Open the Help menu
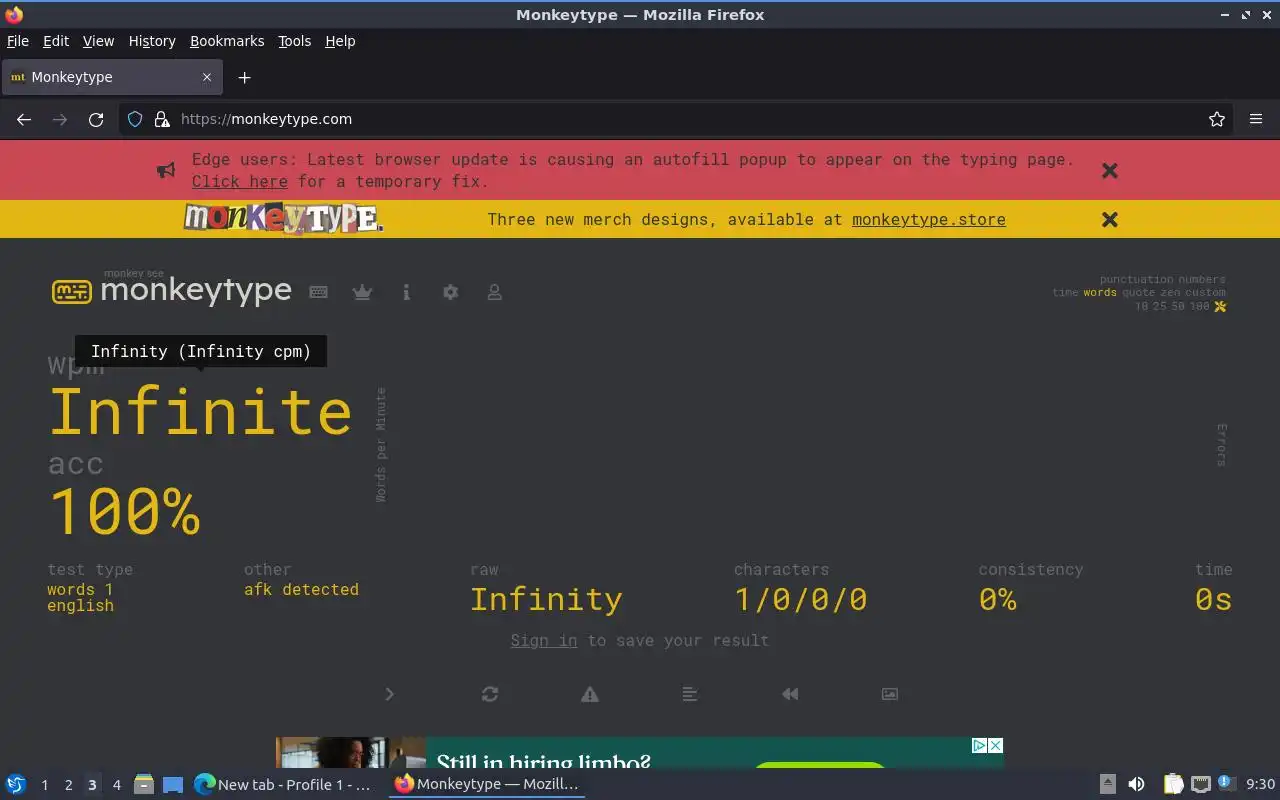Image resolution: width=1280 pixels, height=800 pixels. pos(340,41)
